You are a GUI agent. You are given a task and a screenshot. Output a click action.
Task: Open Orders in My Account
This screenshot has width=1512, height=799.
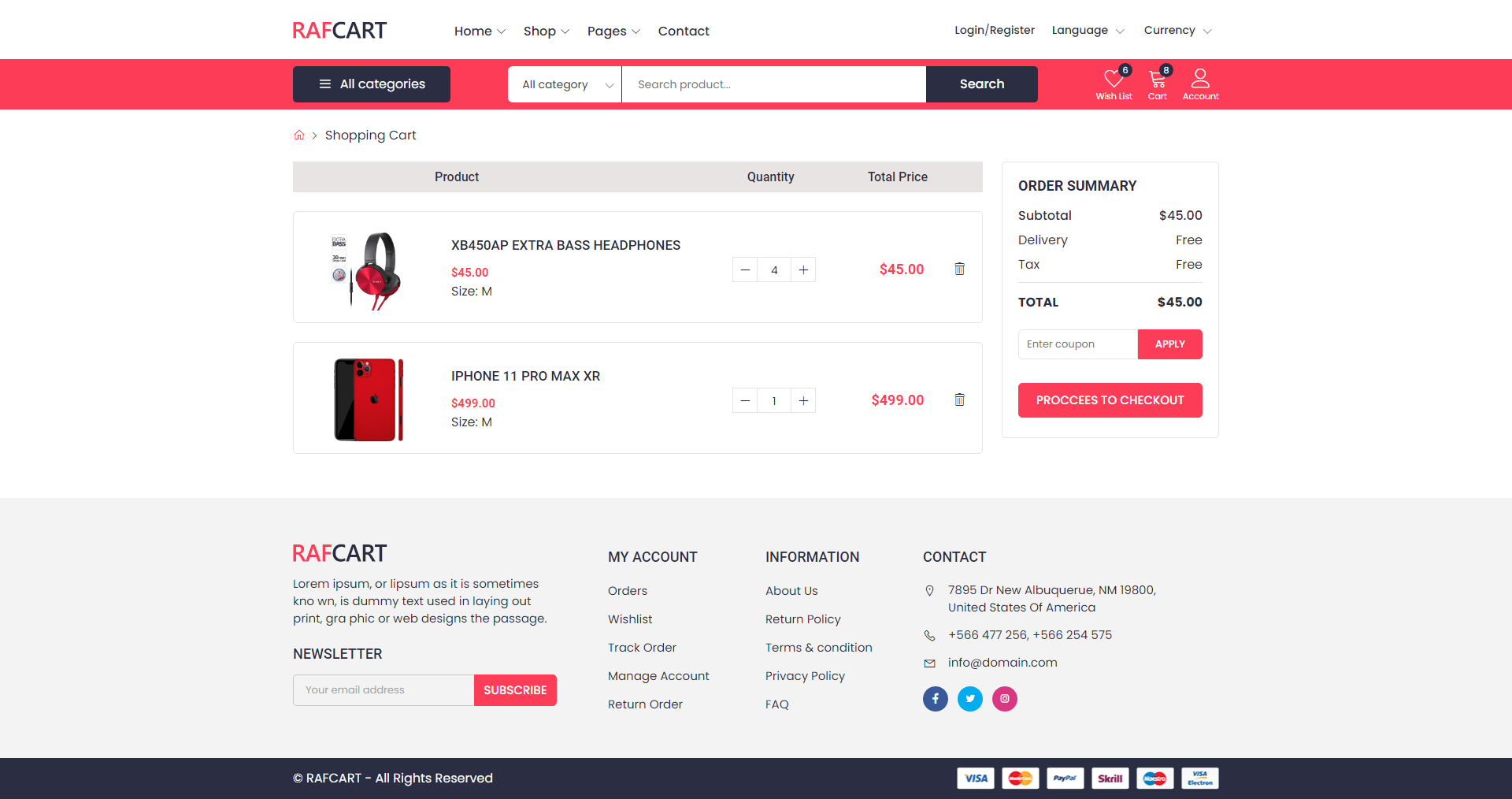(628, 591)
